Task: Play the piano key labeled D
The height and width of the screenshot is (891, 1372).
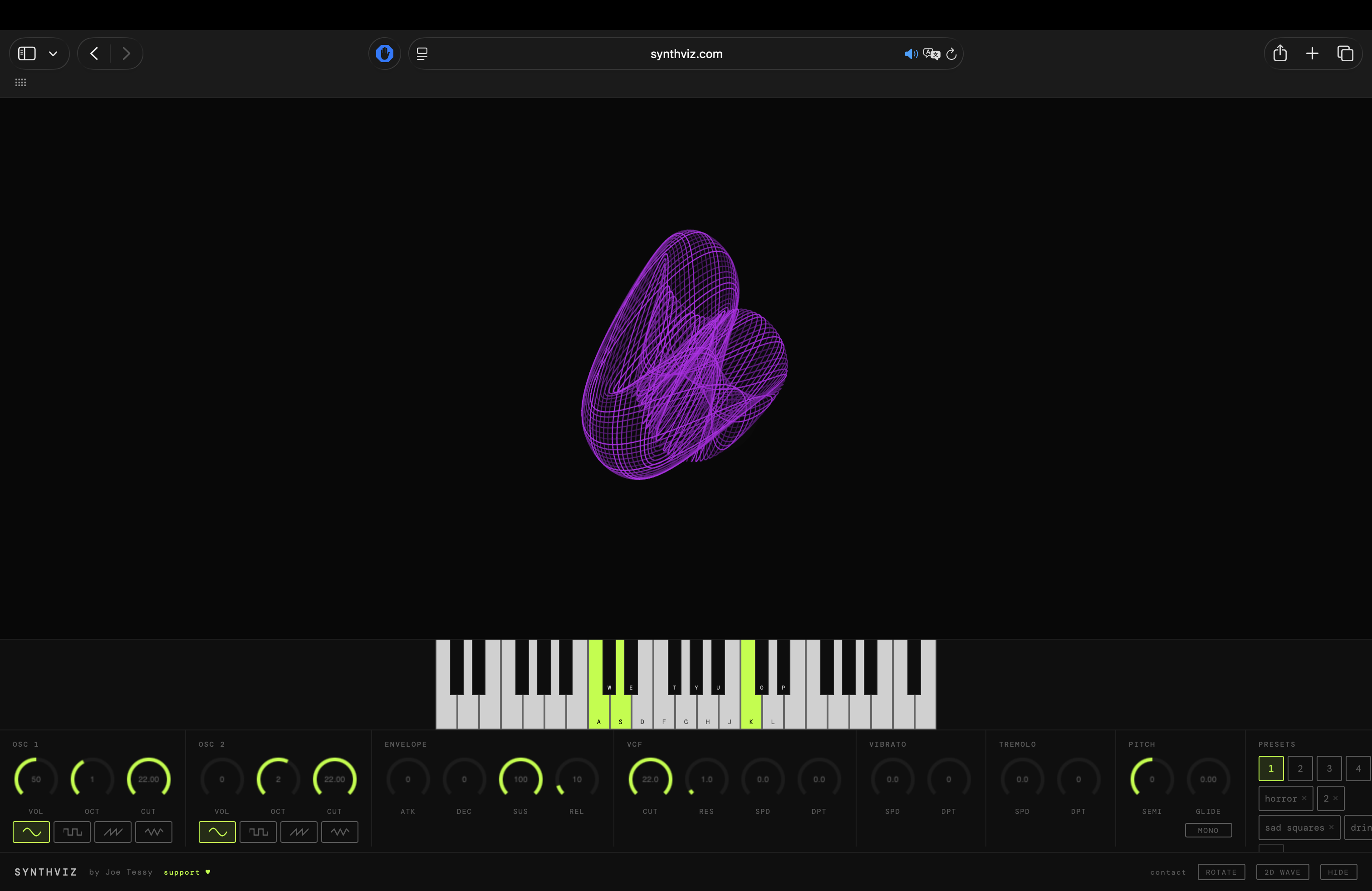Action: point(642,712)
